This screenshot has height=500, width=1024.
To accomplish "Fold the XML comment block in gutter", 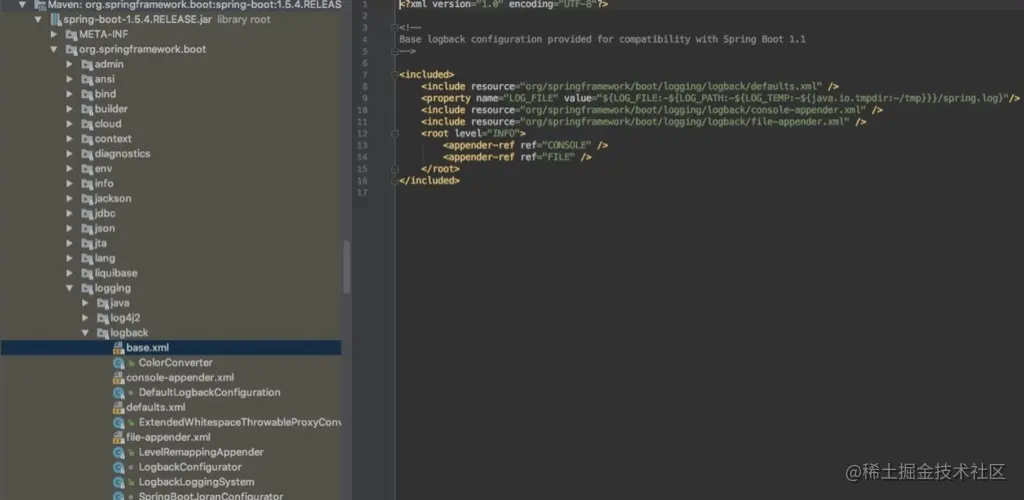I will pos(394,27).
